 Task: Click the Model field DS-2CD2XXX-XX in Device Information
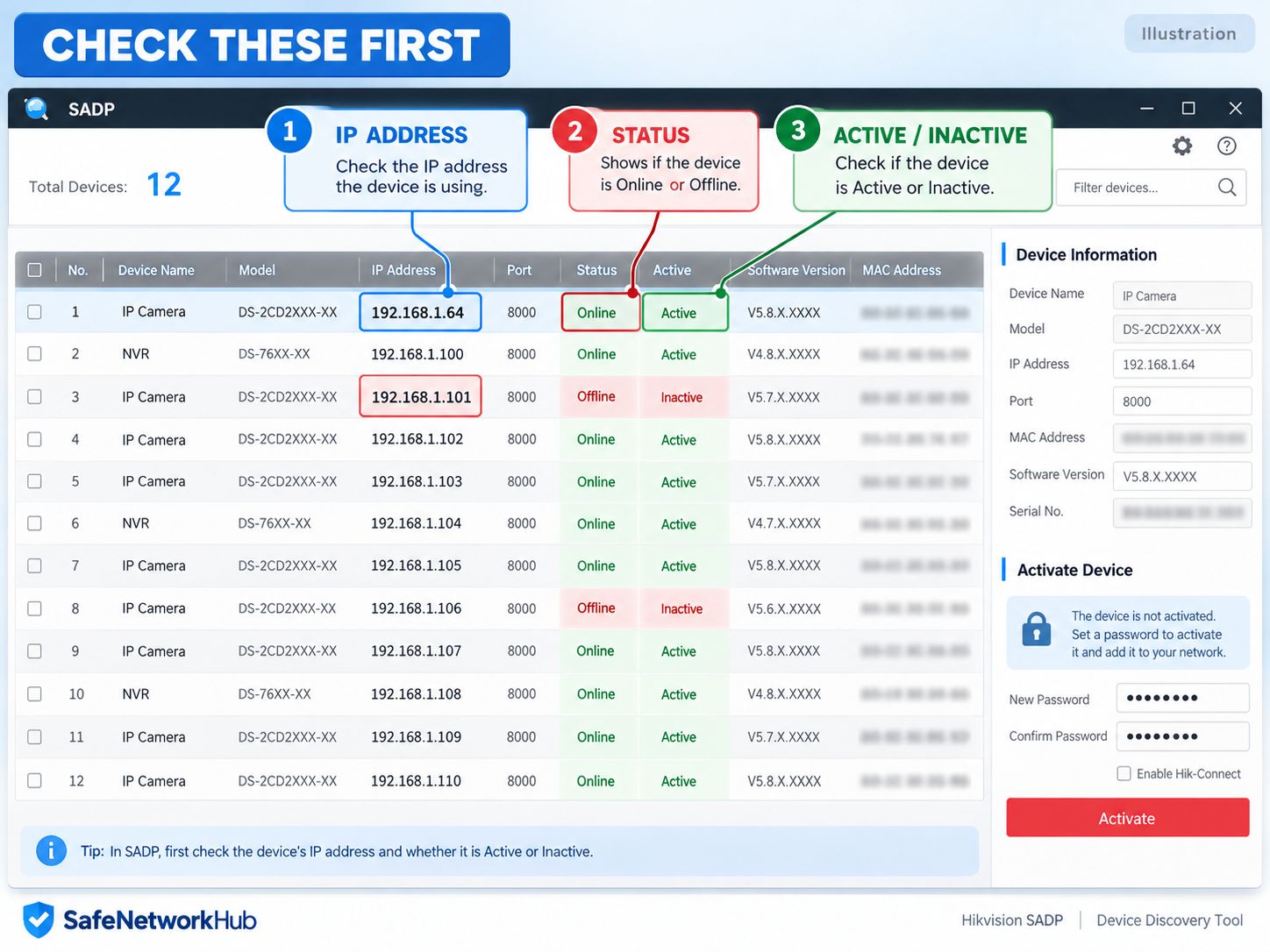point(1181,329)
